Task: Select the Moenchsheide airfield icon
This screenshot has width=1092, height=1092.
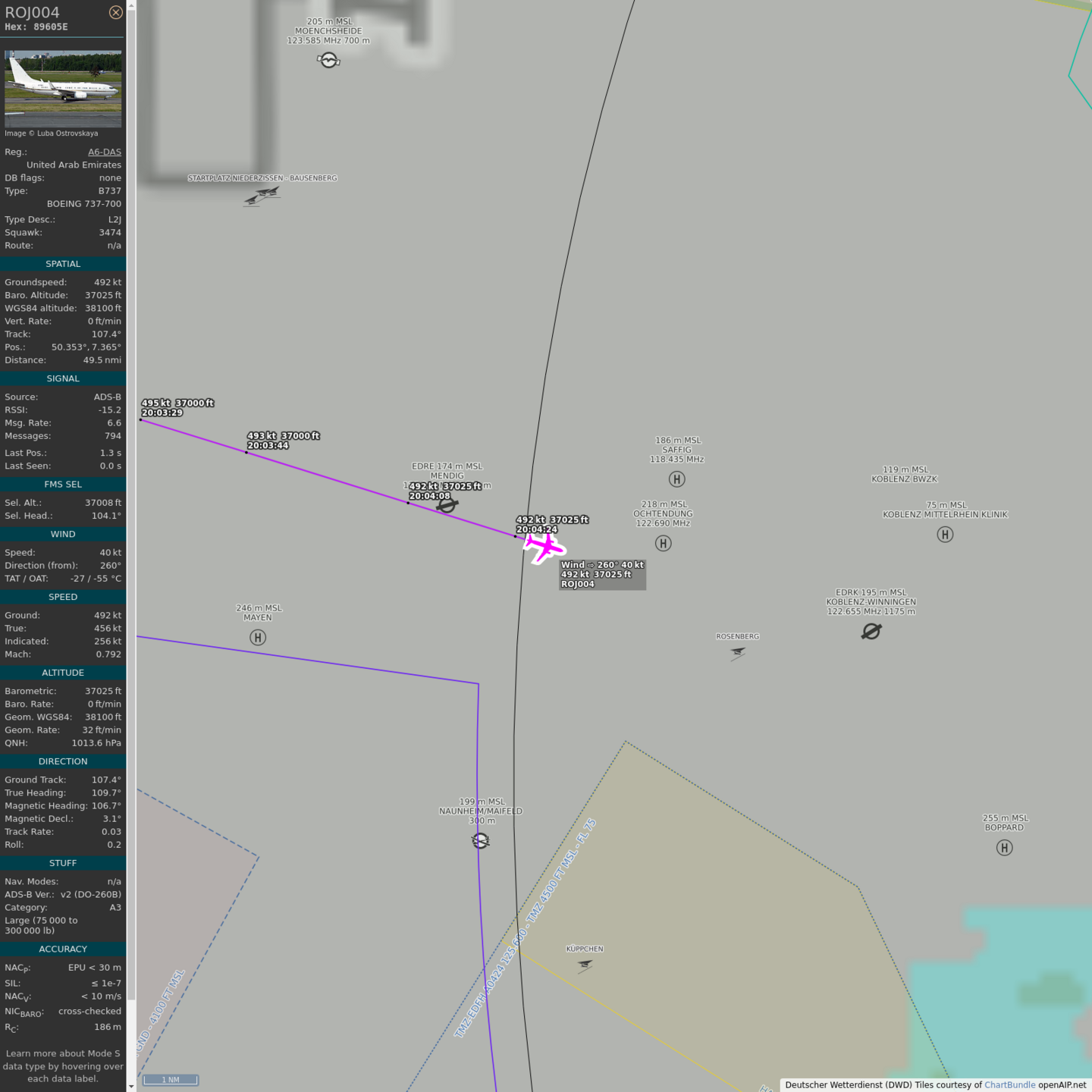Action: [x=328, y=60]
